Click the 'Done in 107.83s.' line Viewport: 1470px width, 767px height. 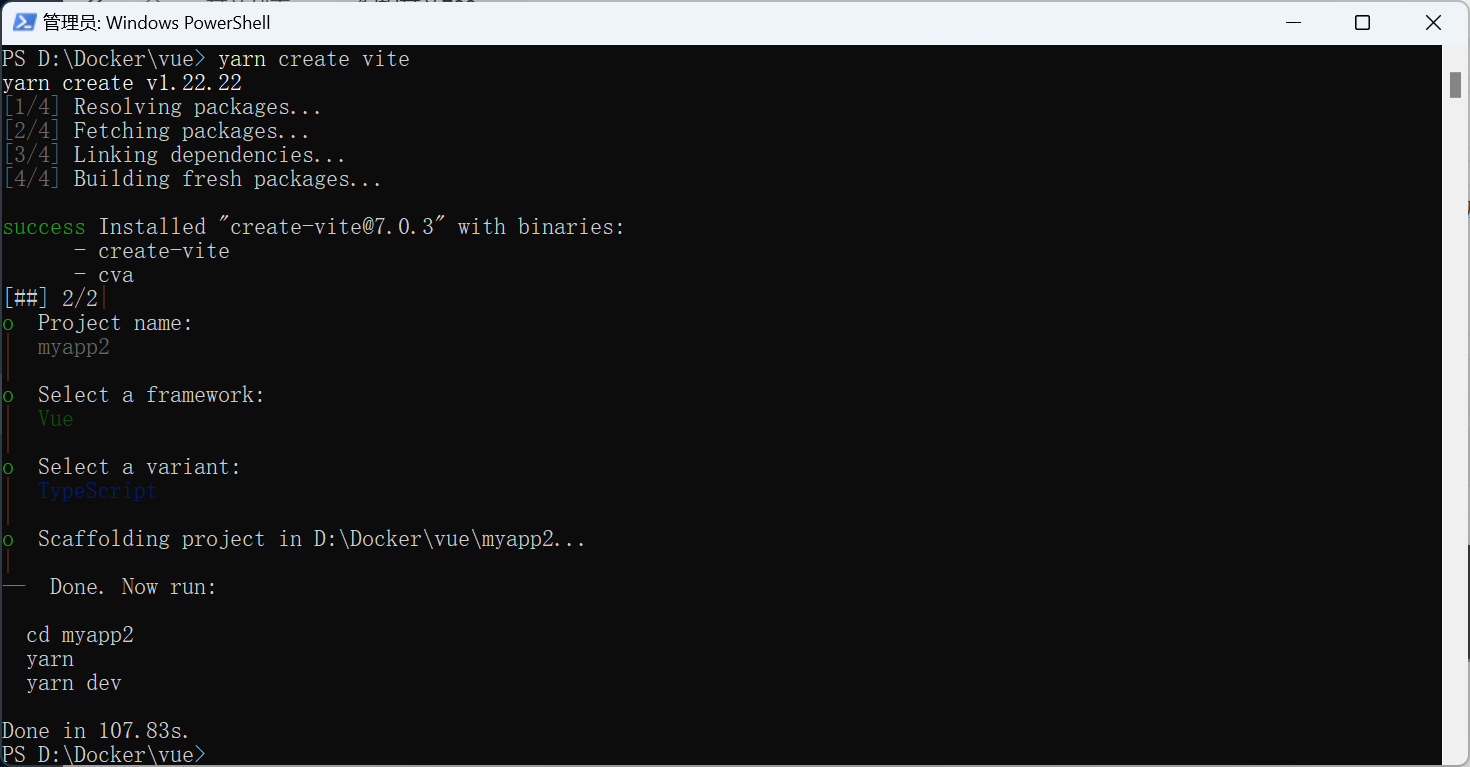coord(96,730)
